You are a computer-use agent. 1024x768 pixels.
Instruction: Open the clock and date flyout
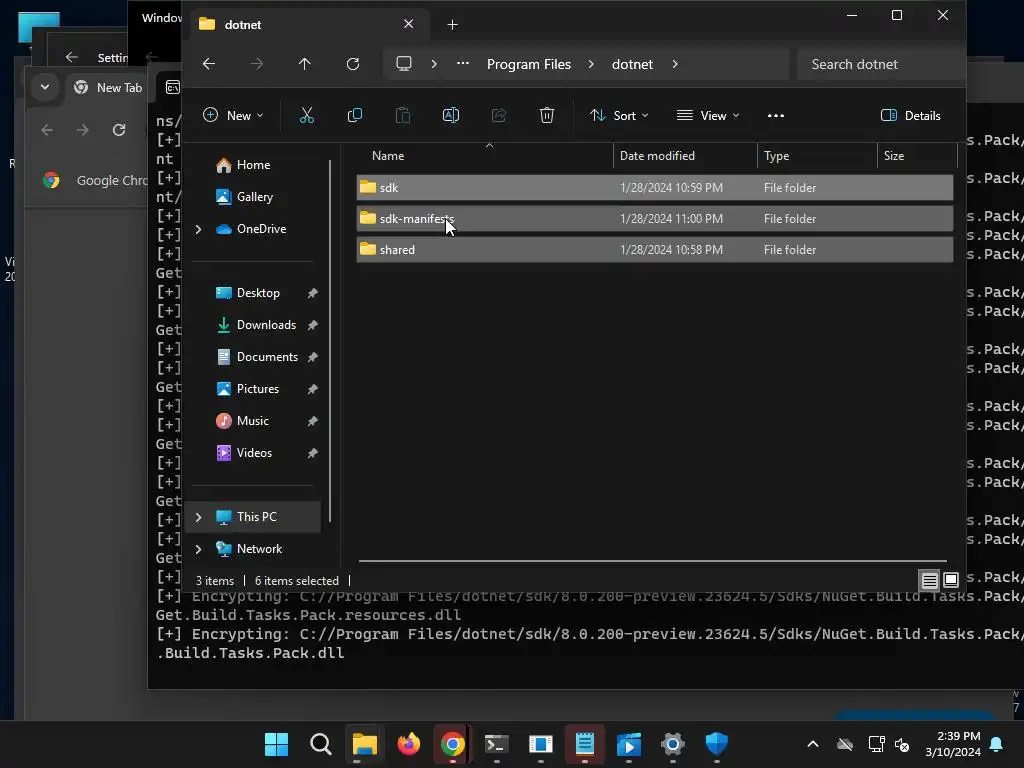(953, 744)
